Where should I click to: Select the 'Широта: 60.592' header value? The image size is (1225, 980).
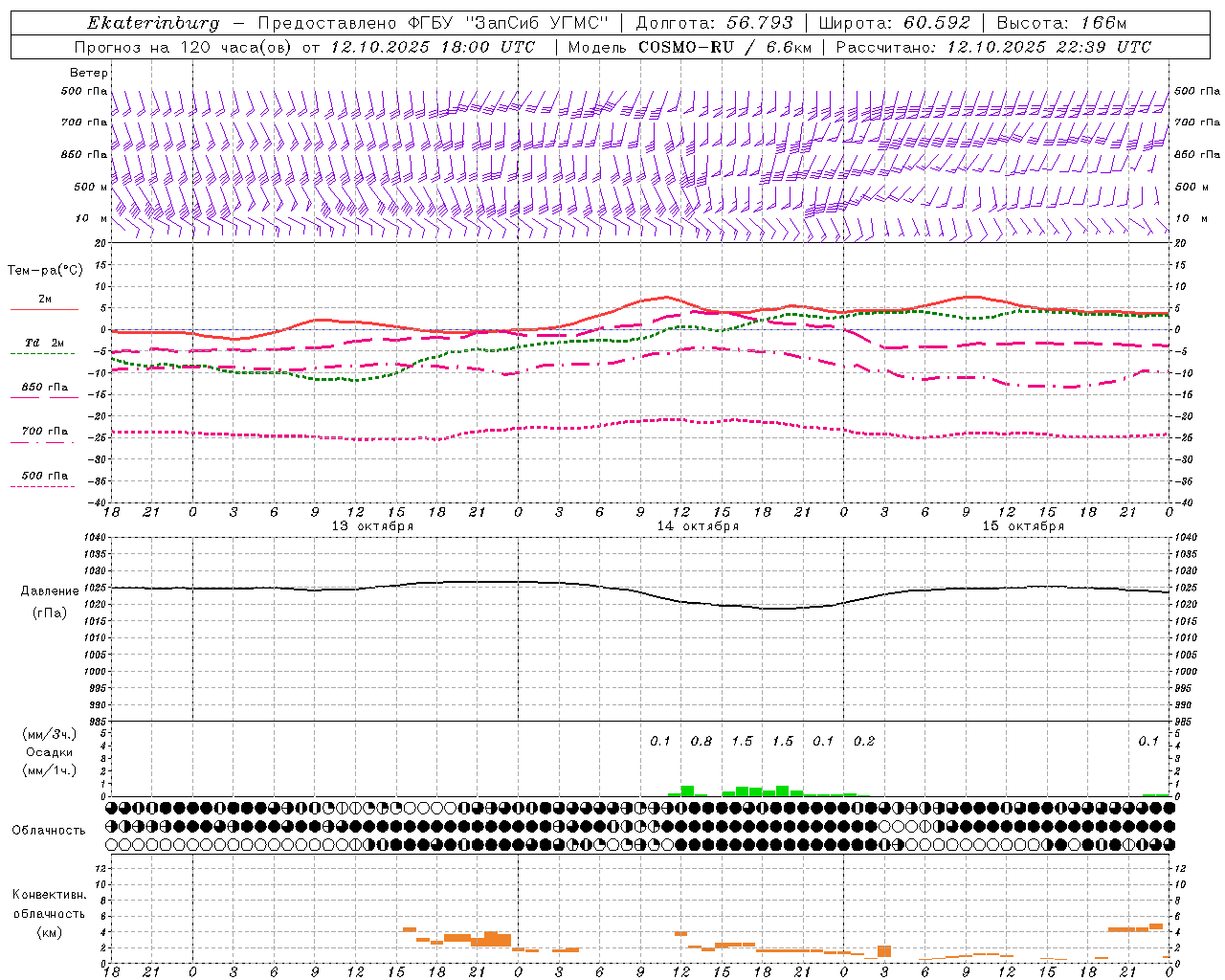[895, 23]
